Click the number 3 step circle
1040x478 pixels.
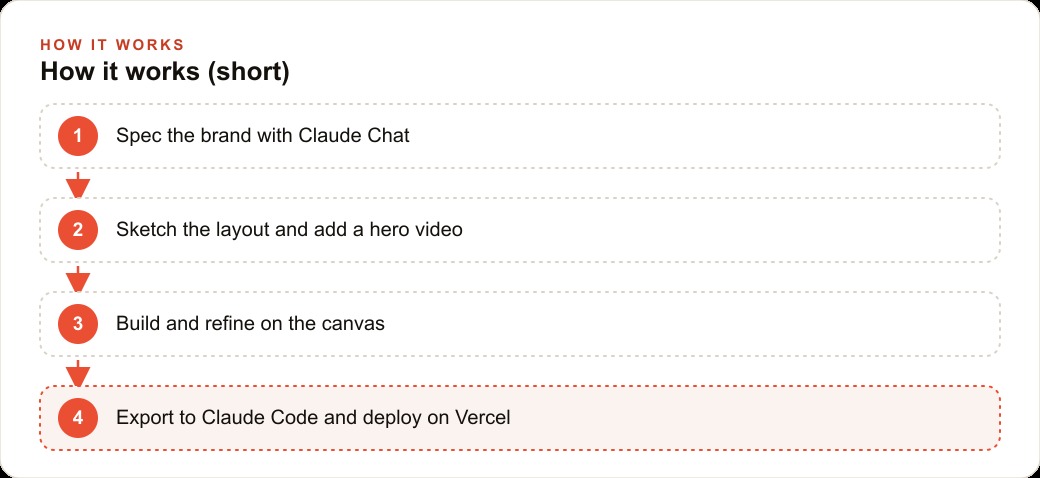[78, 324]
